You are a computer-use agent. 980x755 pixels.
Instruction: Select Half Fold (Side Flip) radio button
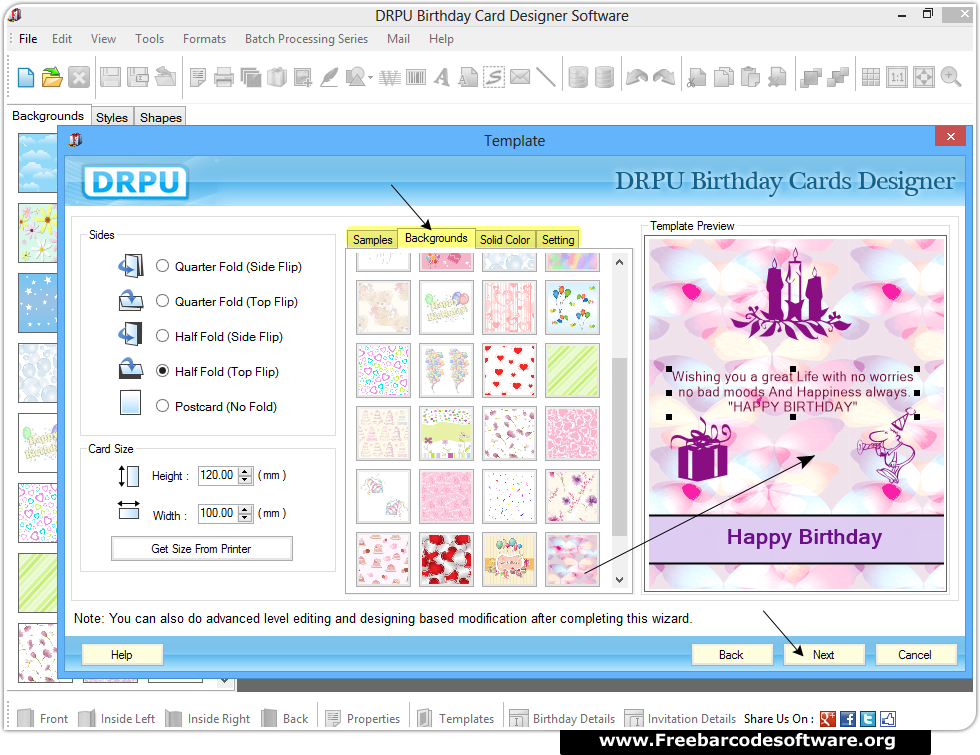tap(162, 336)
